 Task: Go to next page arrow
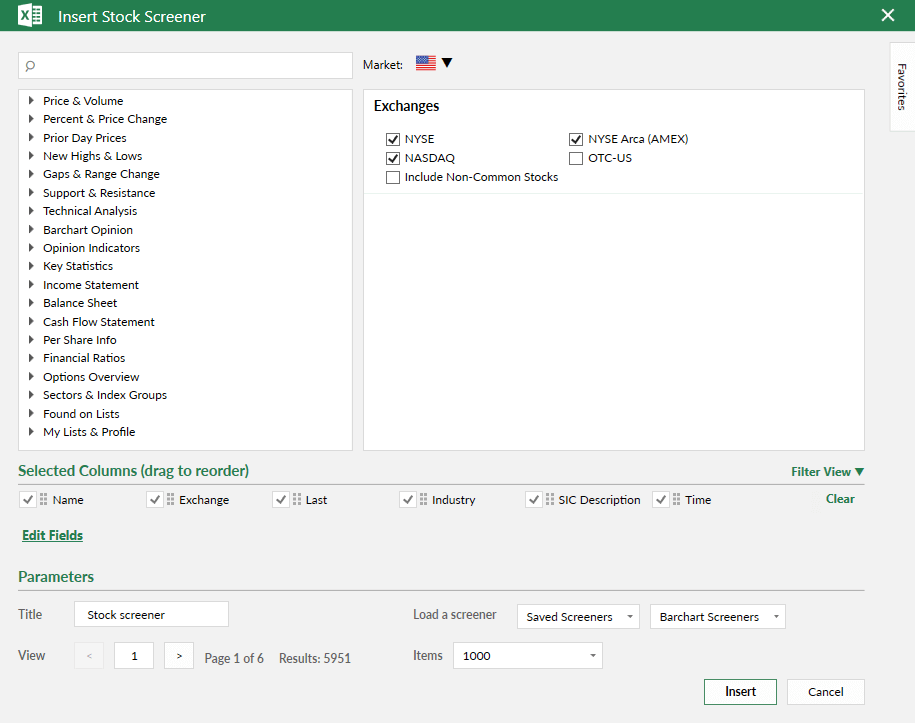tap(178, 656)
